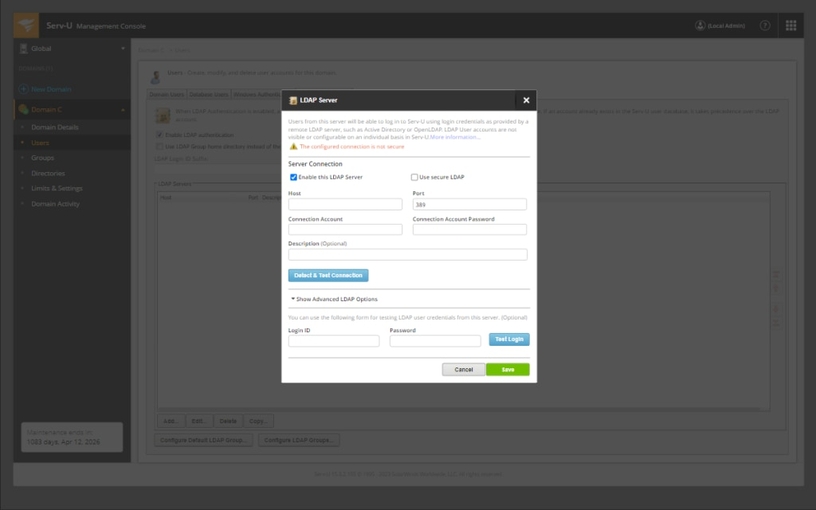Click the Edit button below LDAP Servers list
This screenshot has height=510, width=816.
pyautogui.click(x=199, y=421)
